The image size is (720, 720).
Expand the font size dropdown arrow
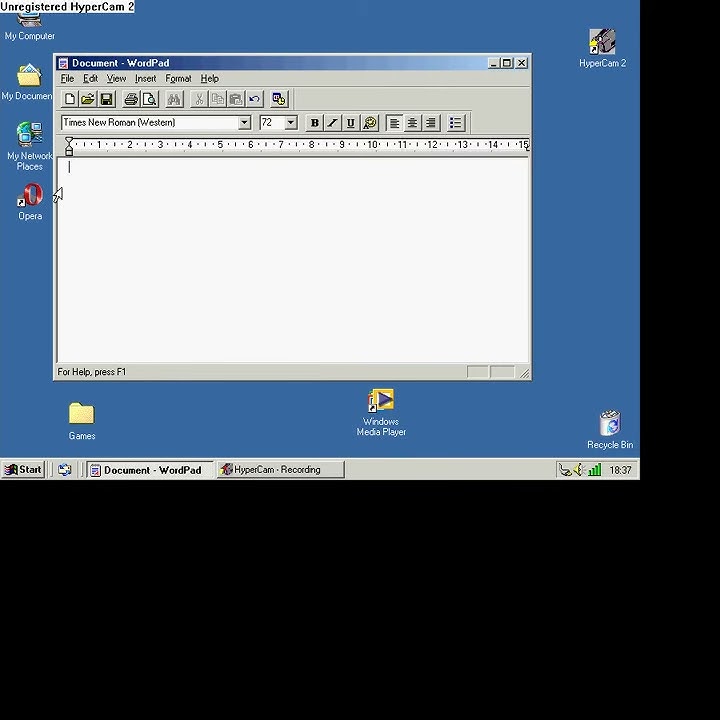pyautogui.click(x=291, y=123)
